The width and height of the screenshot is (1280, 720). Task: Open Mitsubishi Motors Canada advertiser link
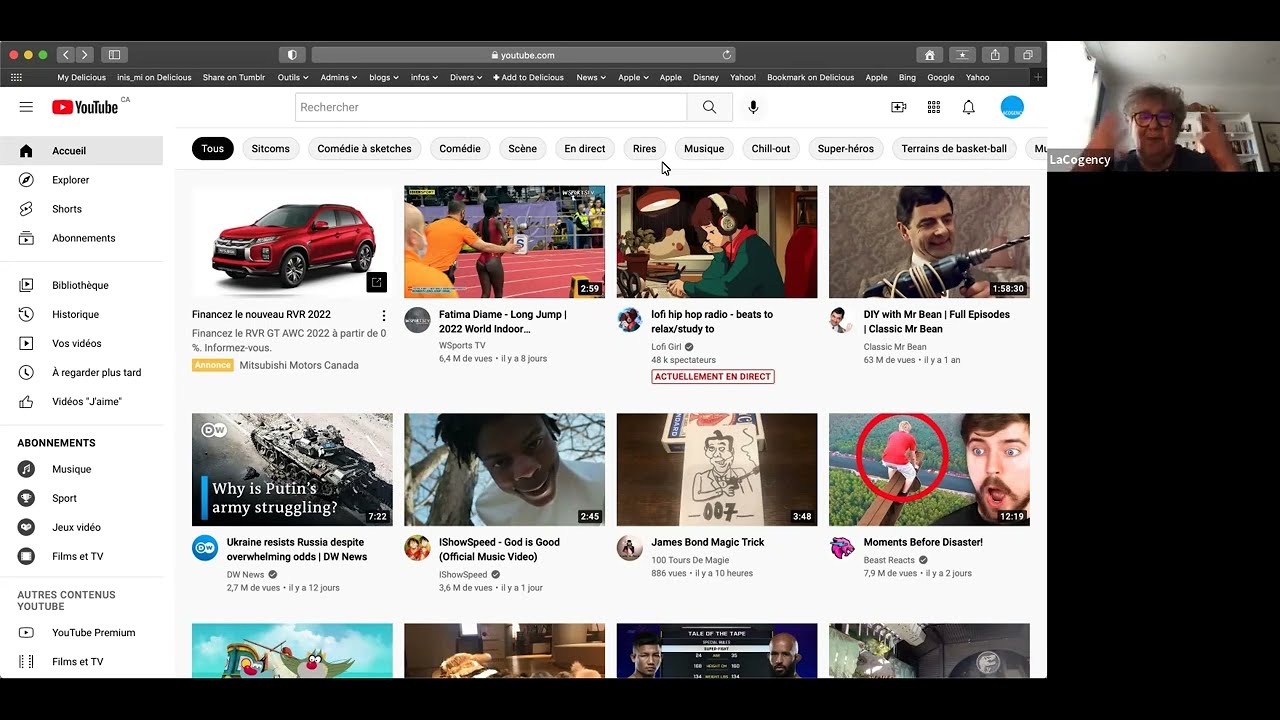point(299,365)
